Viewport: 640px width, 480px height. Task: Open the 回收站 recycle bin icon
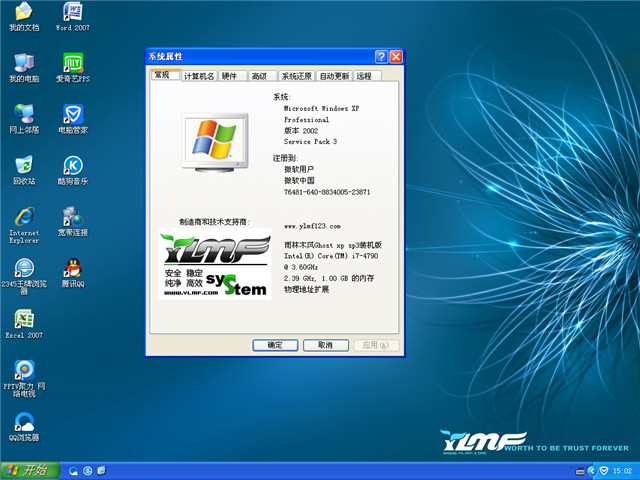tap(24, 170)
